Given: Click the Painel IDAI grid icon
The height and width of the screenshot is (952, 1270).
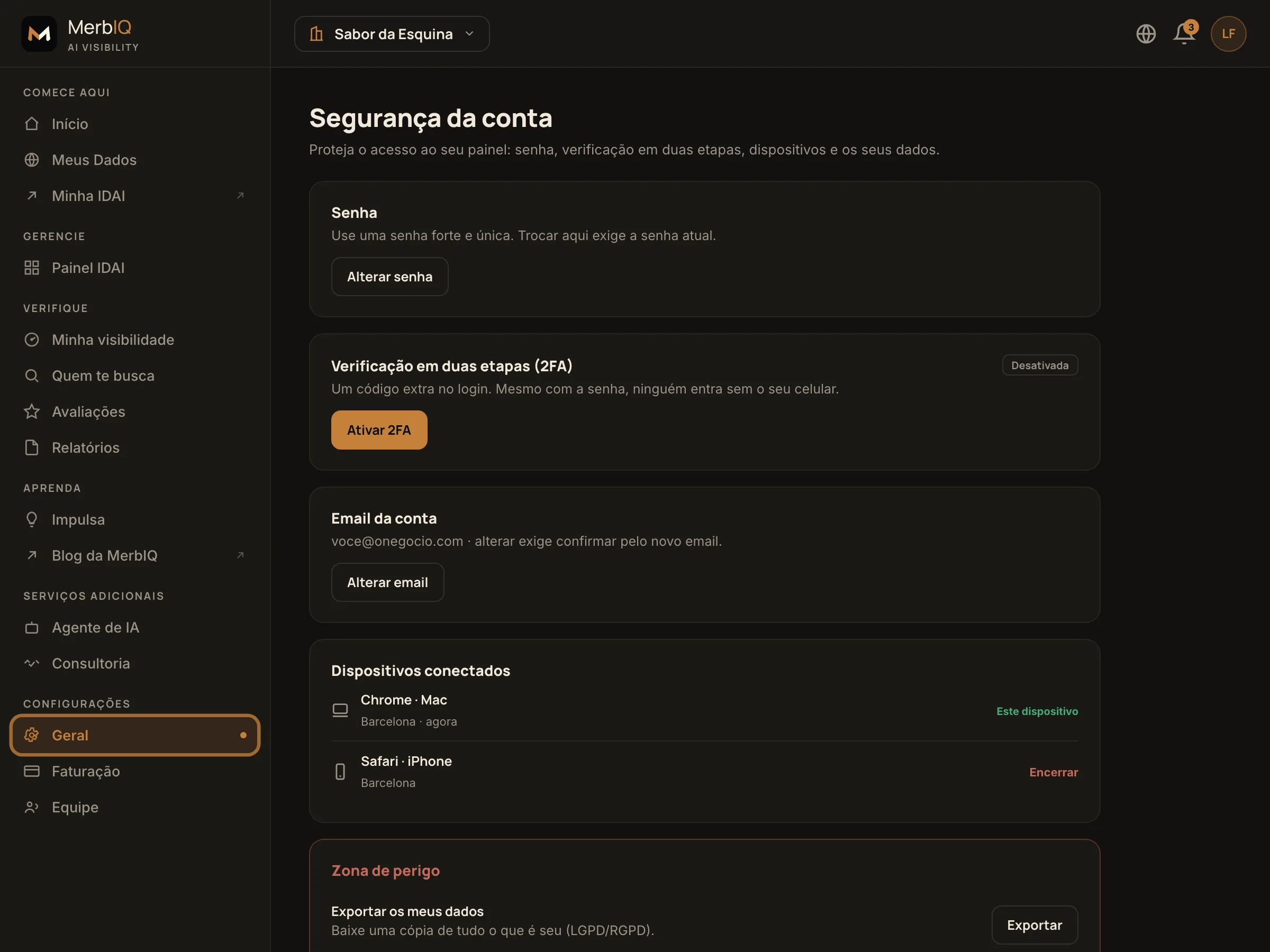Looking at the screenshot, I should point(32,268).
